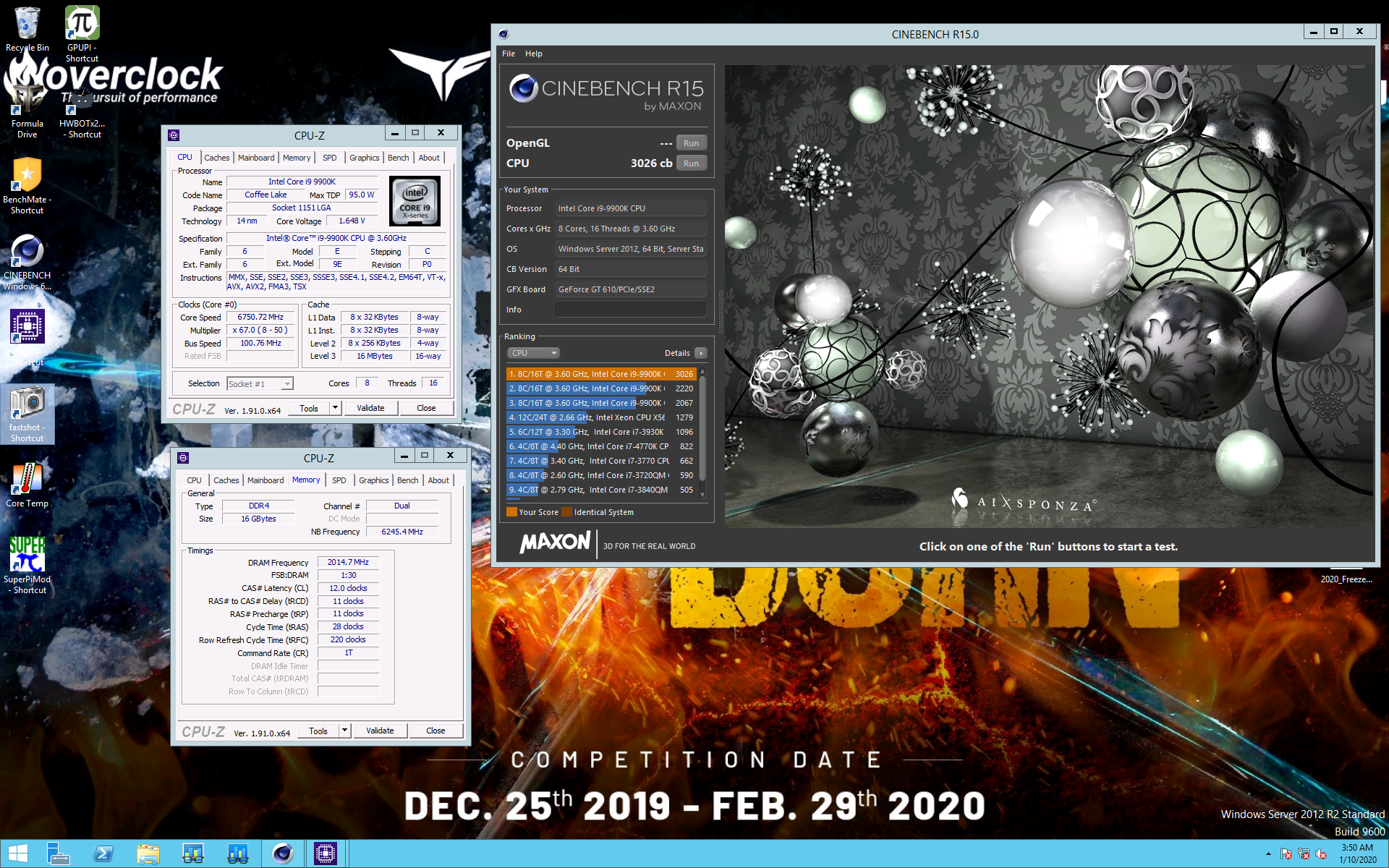1389x868 pixels.
Task: Open Graphics tab in top CPU-Z
Action: pos(364,158)
